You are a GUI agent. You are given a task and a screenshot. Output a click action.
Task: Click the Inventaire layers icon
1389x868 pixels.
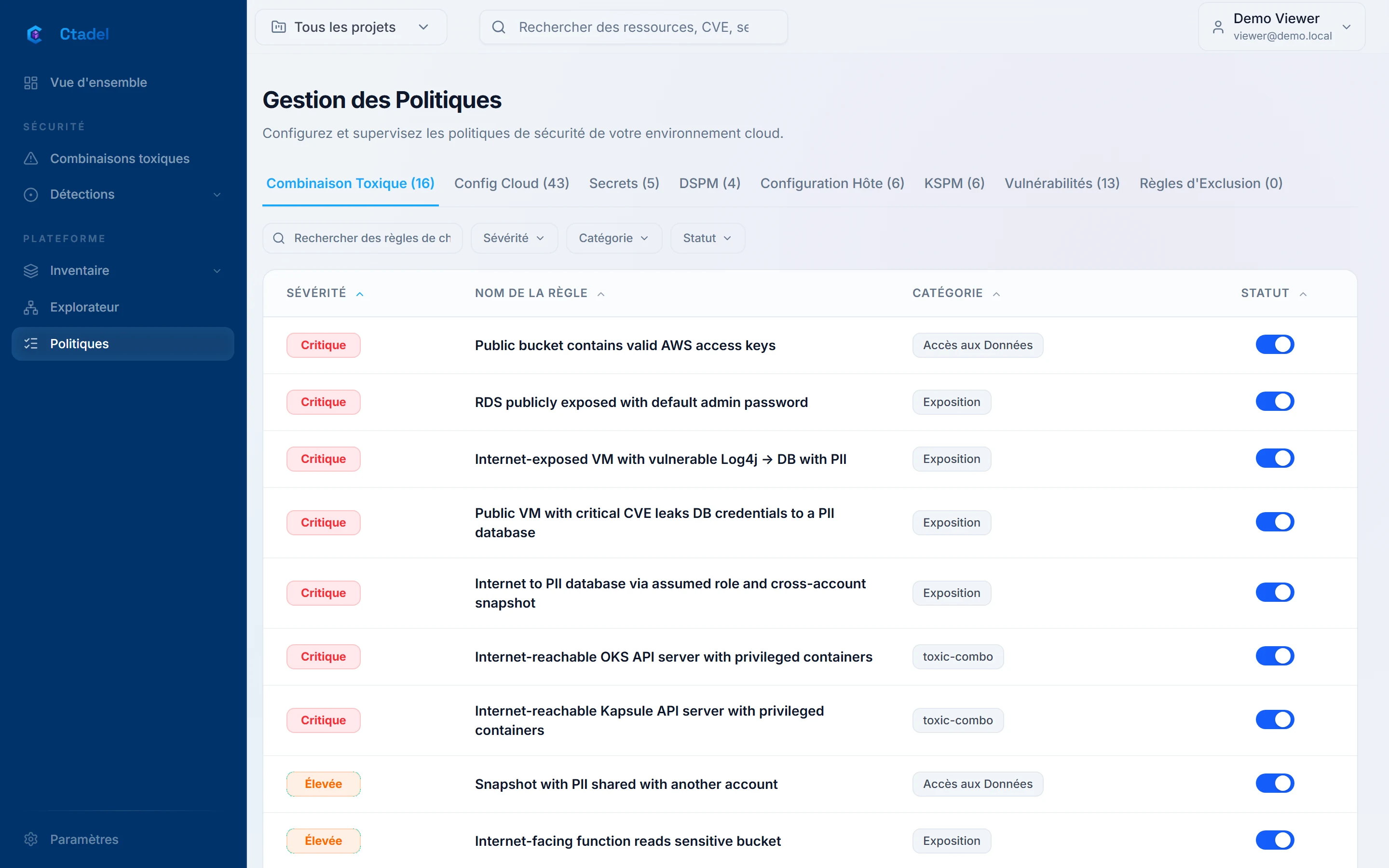31,271
